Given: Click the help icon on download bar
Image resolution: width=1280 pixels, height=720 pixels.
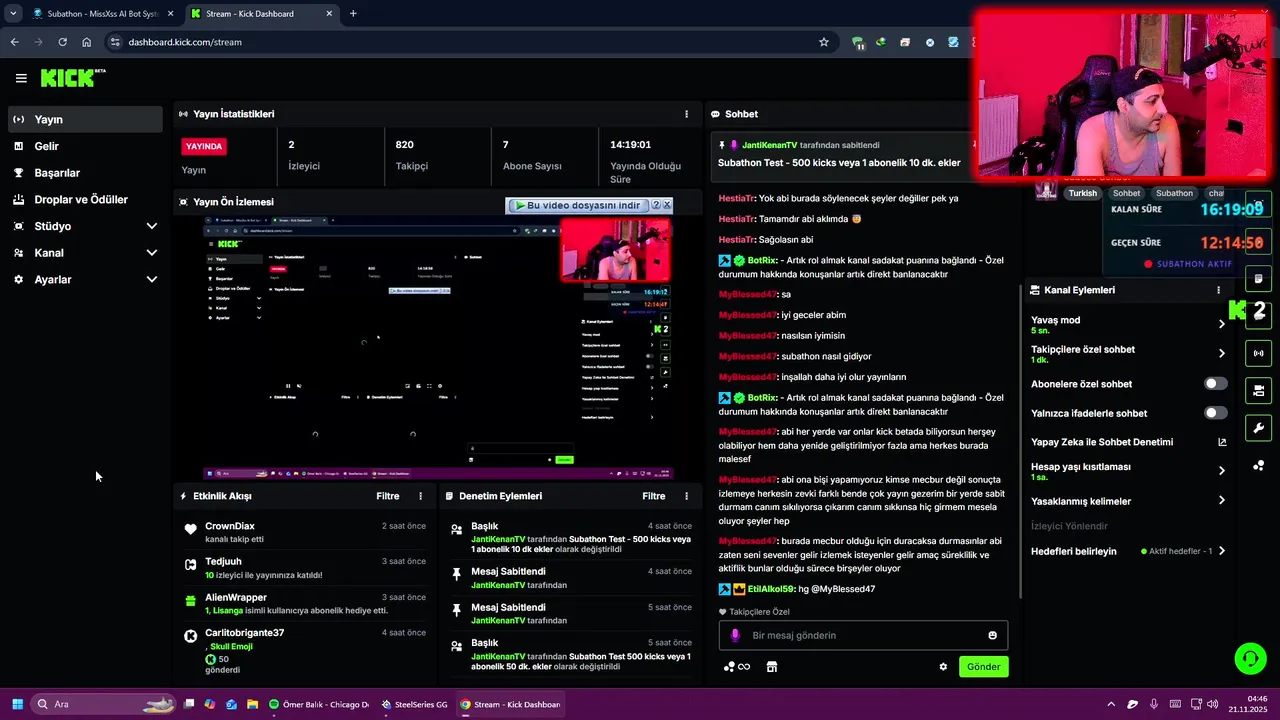Looking at the screenshot, I should point(656,205).
